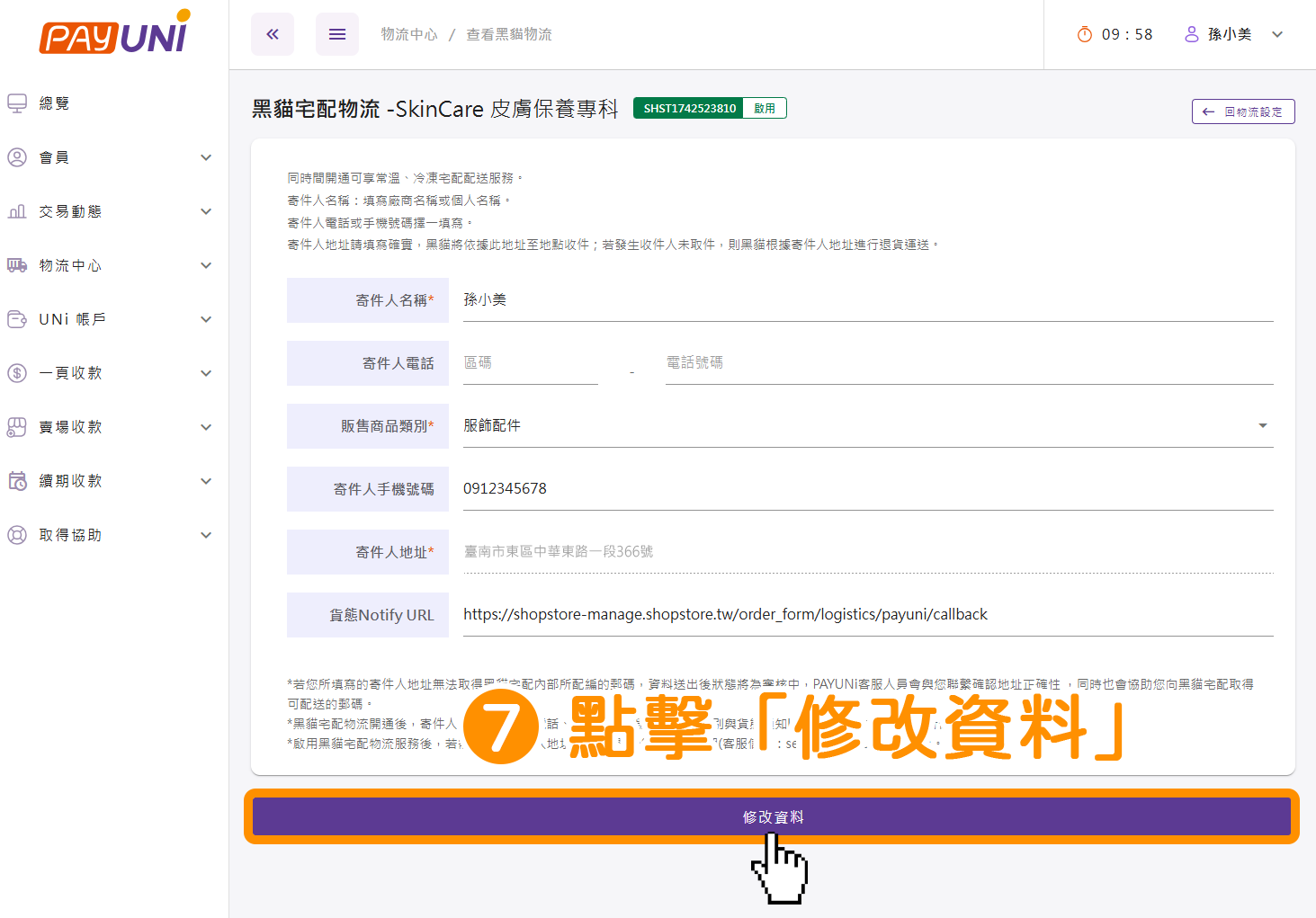Click the 啟用 status badge

(765, 108)
